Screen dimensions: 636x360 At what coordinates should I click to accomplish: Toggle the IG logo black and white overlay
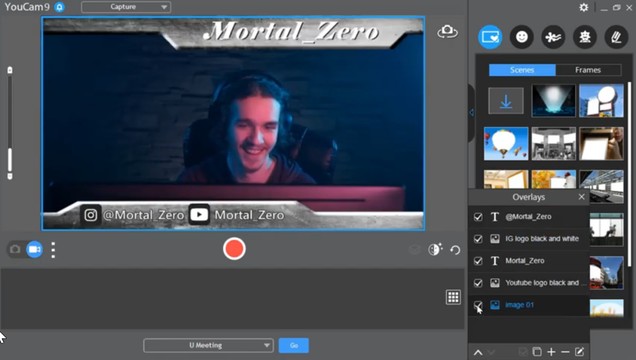click(x=478, y=239)
